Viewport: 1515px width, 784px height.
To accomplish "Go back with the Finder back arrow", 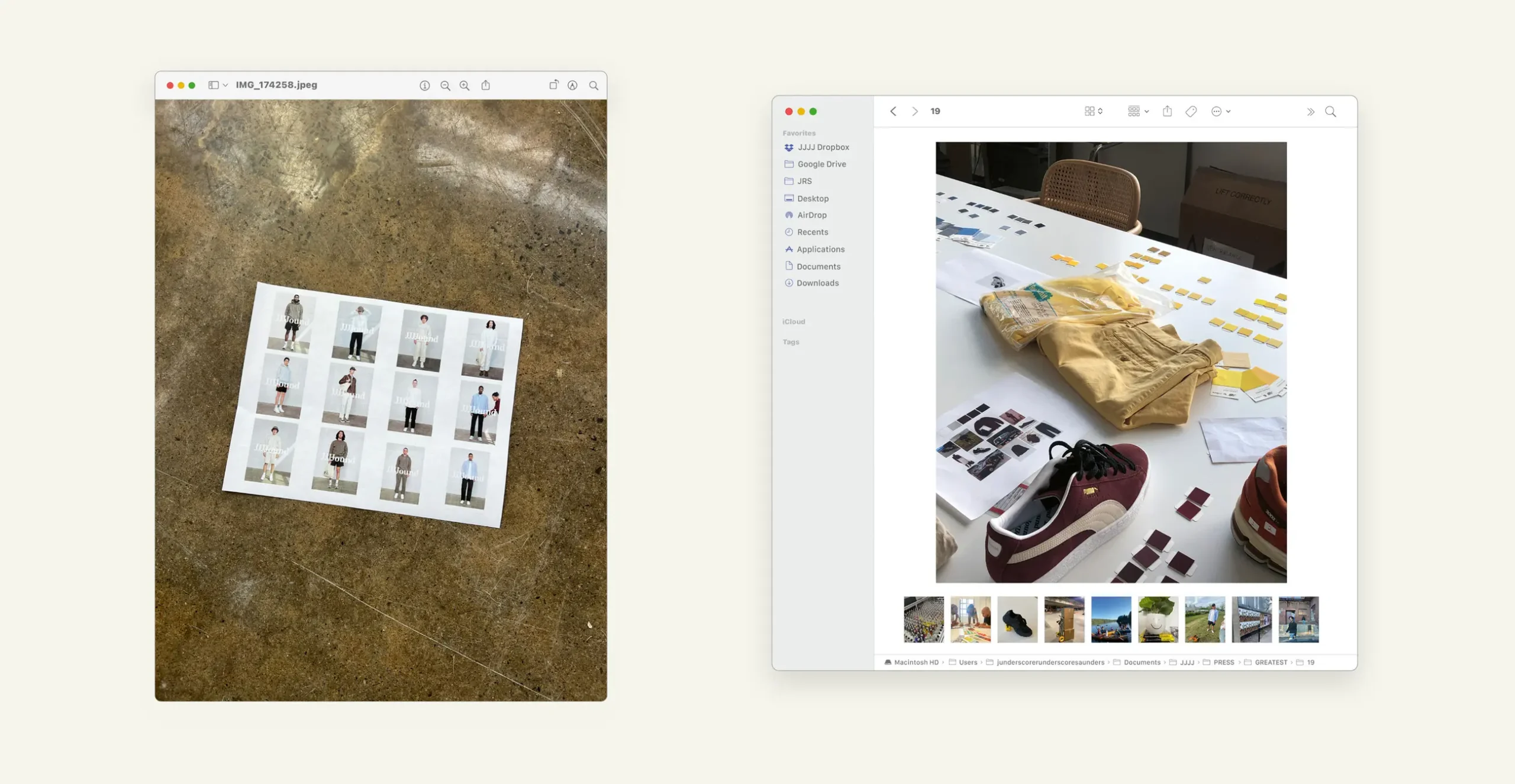I will 893,111.
